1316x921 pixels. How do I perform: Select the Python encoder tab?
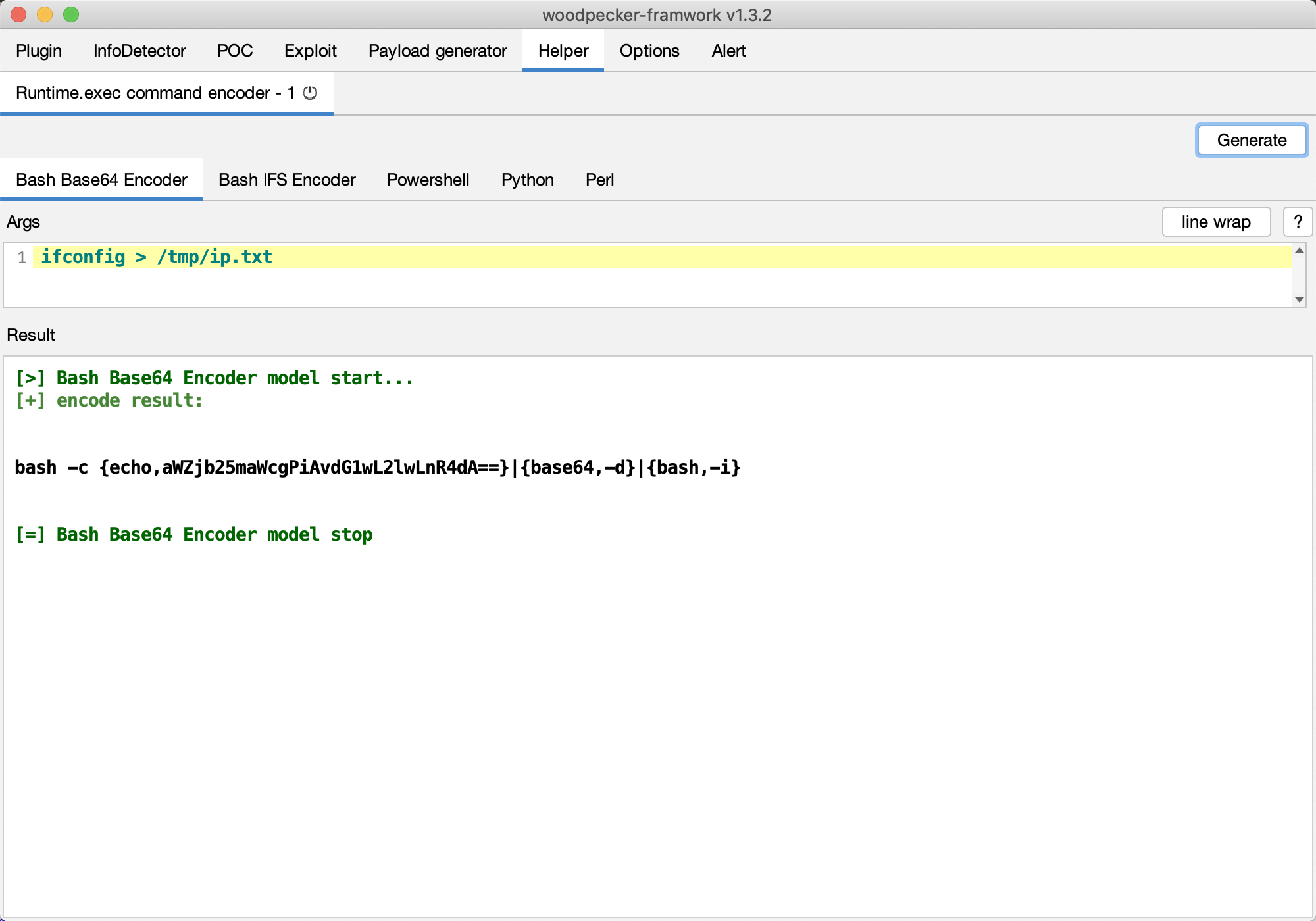click(x=527, y=180)
